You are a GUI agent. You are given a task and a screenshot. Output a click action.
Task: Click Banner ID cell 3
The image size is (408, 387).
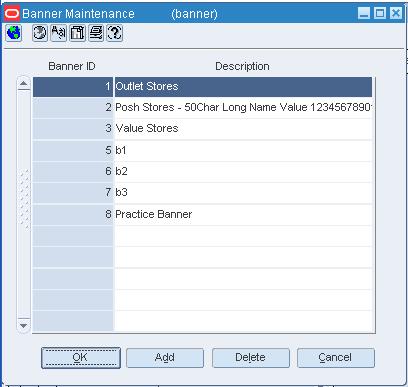[x=73, y=129]
